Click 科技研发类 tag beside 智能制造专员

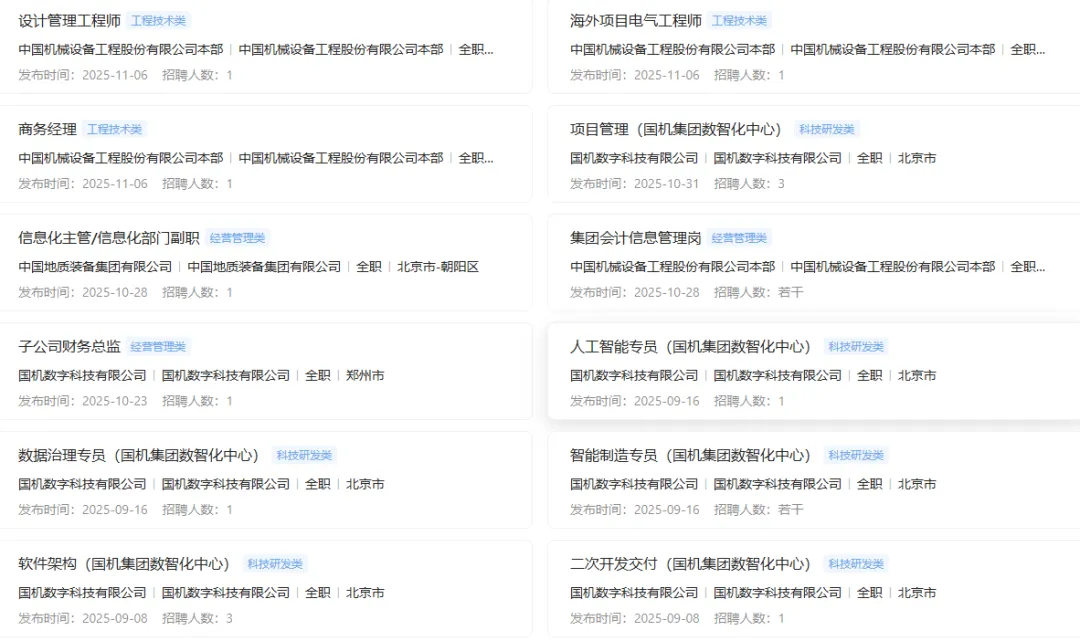click(856, 455)
